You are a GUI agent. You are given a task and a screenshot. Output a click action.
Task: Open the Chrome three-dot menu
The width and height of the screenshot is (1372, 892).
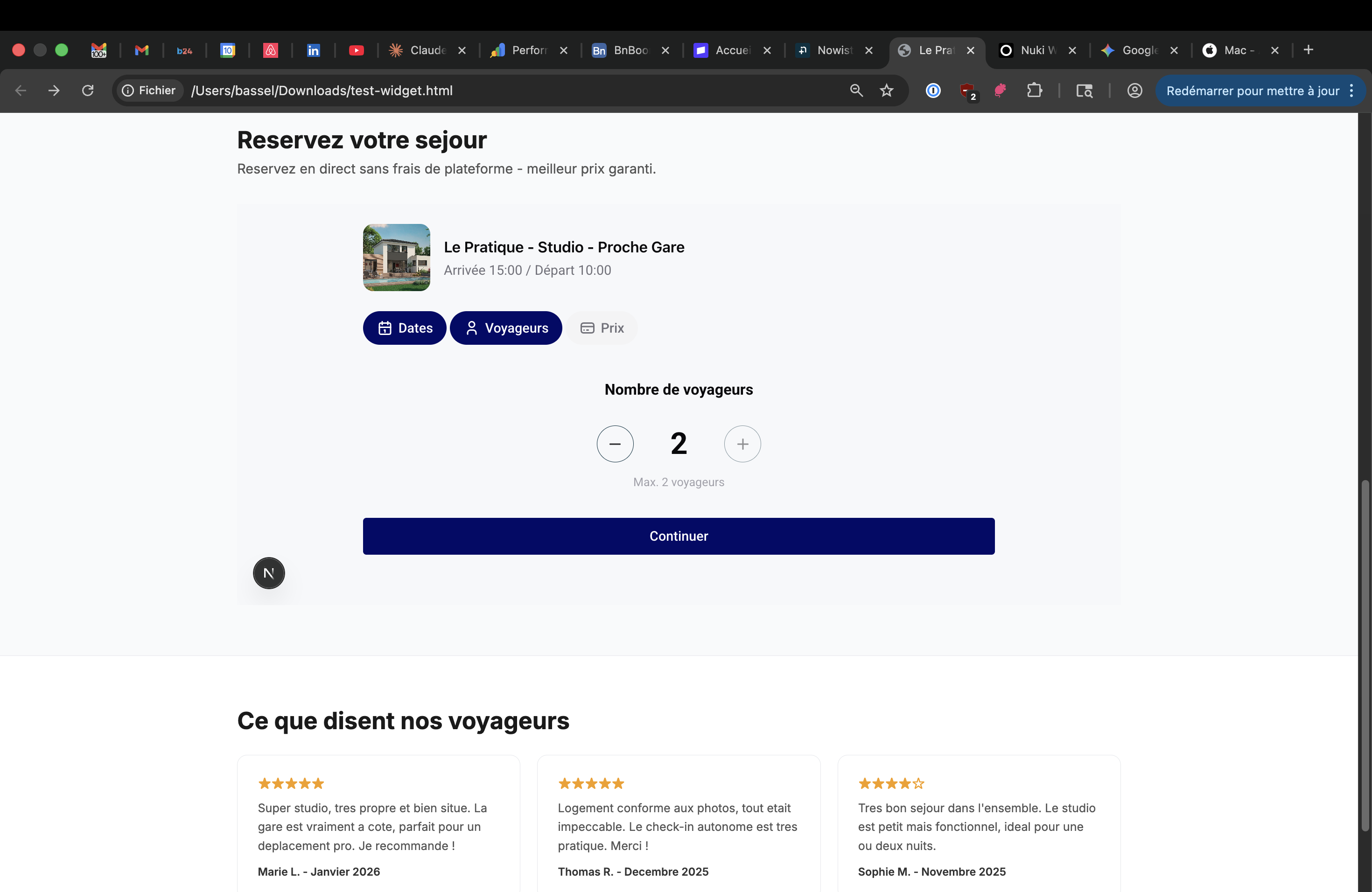1351,91
